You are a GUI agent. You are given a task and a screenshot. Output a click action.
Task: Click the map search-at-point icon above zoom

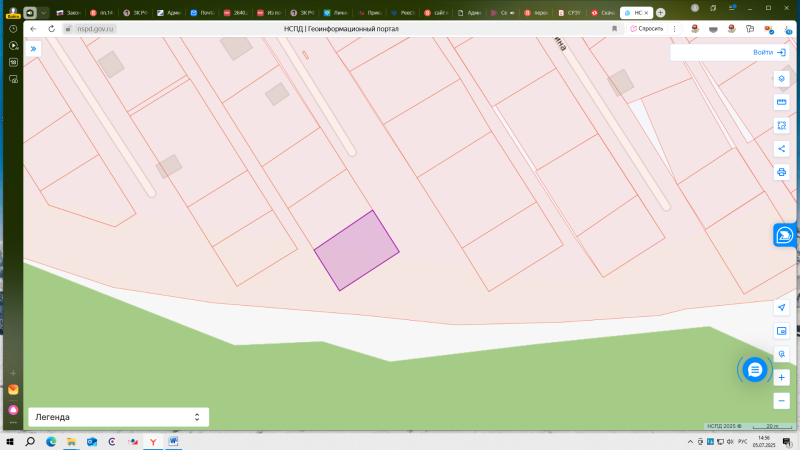pyautogui.click(x=781, y=354)
